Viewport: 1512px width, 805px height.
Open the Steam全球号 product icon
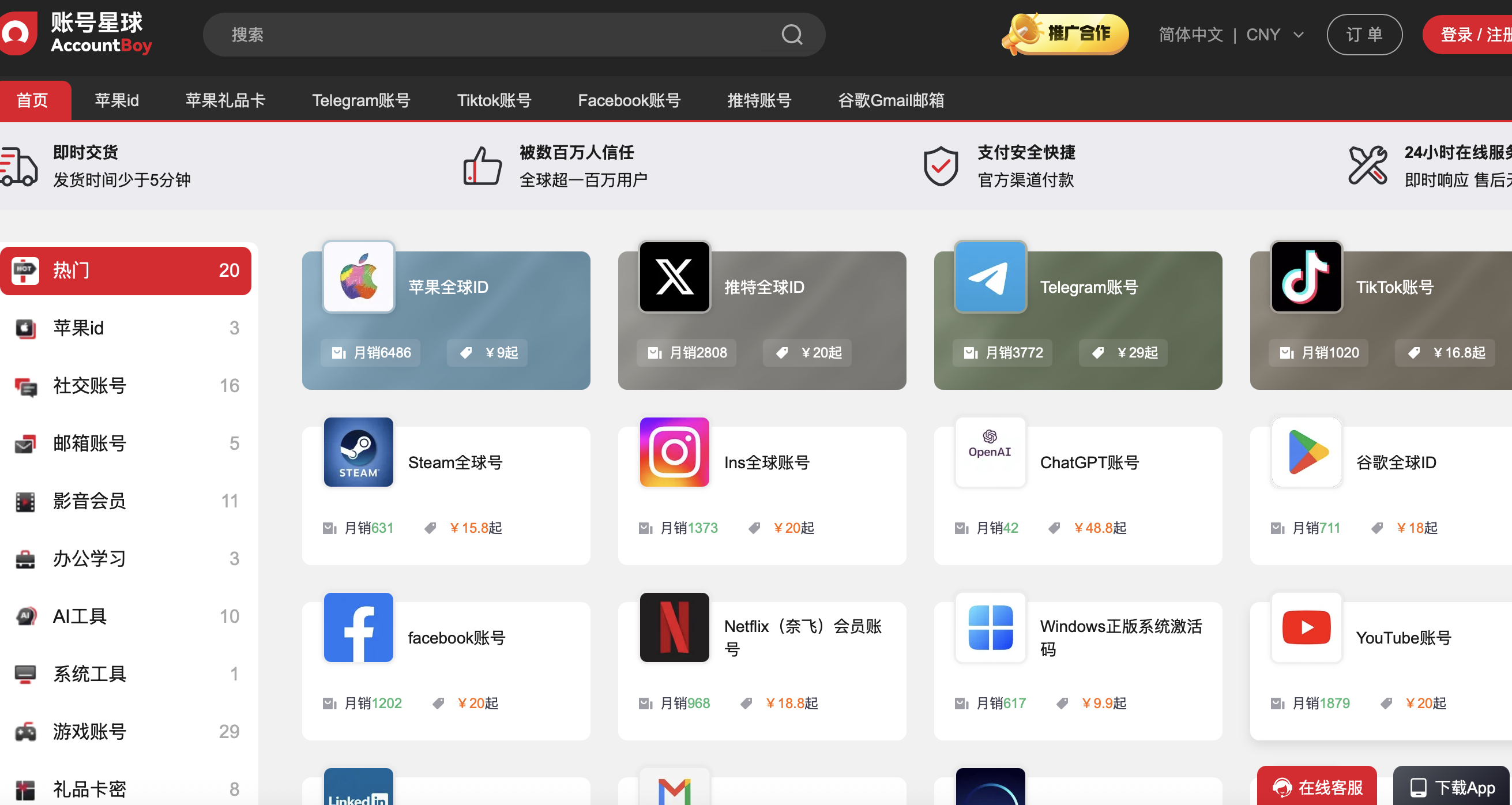[x=358, y=452]
